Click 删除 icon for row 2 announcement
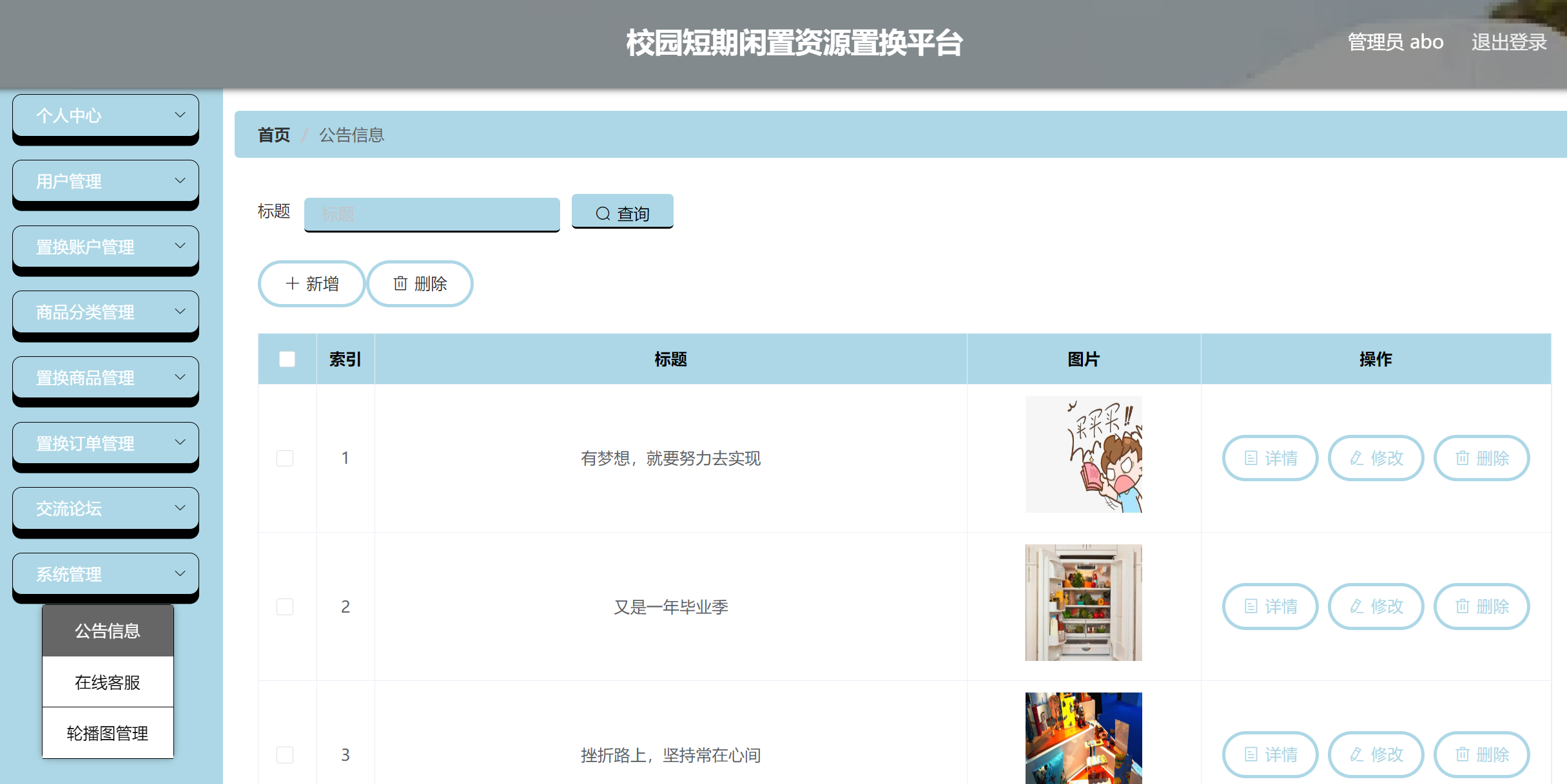1567x784 pixels. pyautogui.click(x=1481, y=606)
